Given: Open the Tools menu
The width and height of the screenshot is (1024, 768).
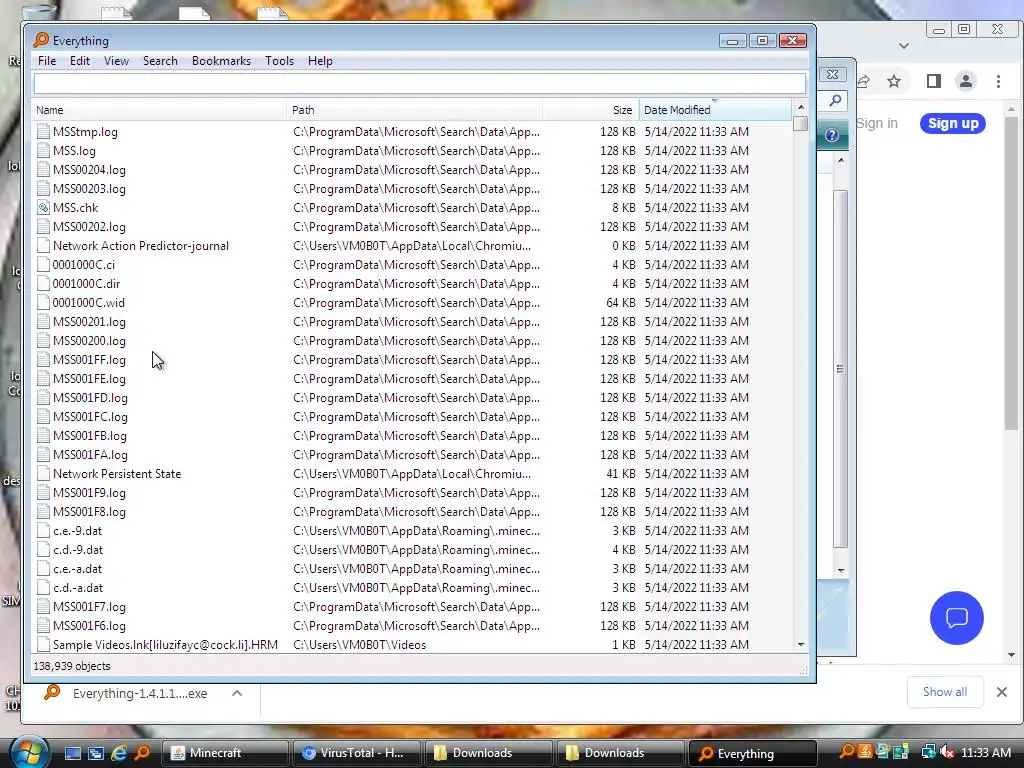Looking at the screenshot, I should coord(279,61).
